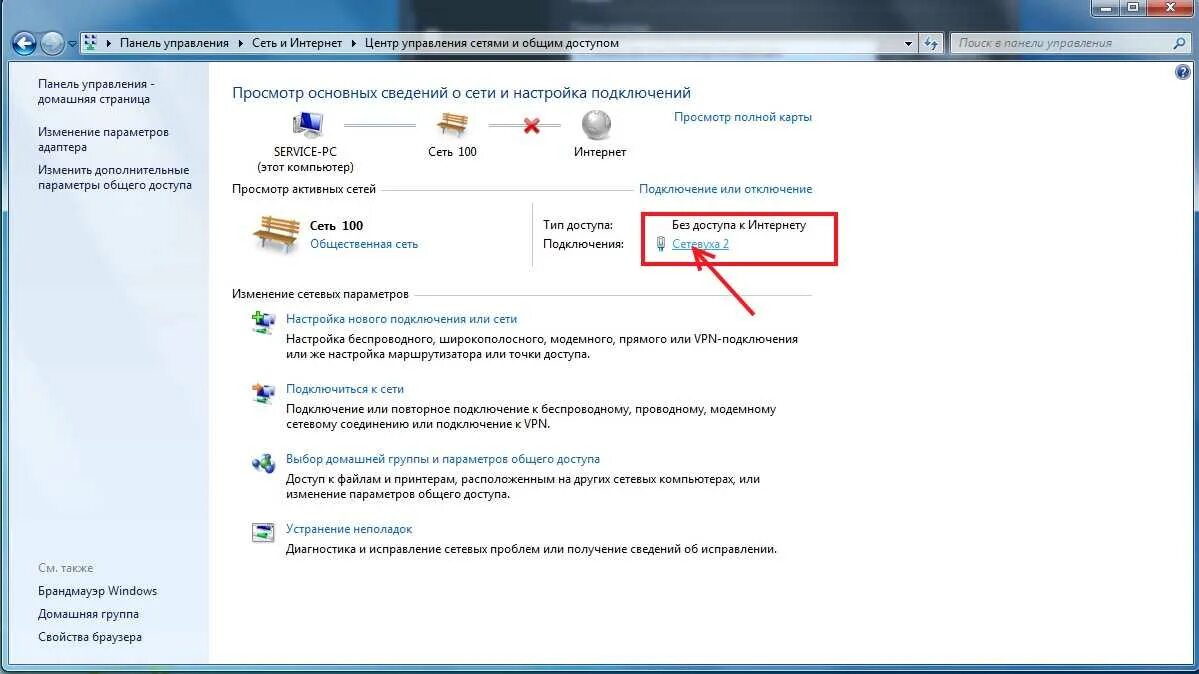Click Подключиться к сети link
Viewport: 1199px width, 674px height.
coord(345,389)
